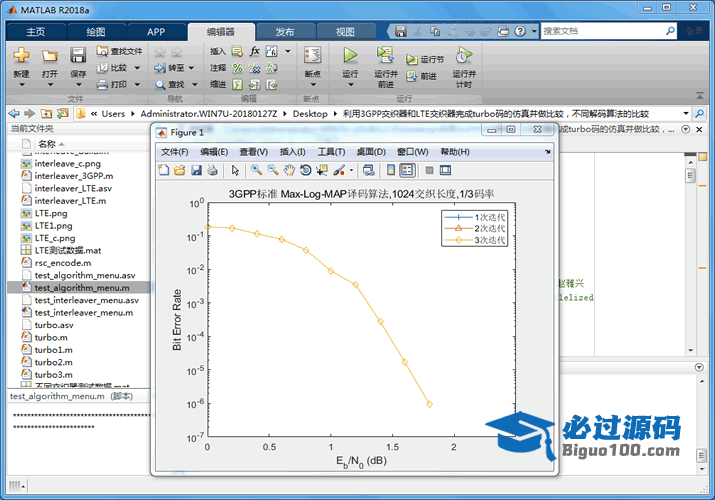
Task: Toggle Hide Plot Tools in Figure 1
Action: [x=429, y=170]
